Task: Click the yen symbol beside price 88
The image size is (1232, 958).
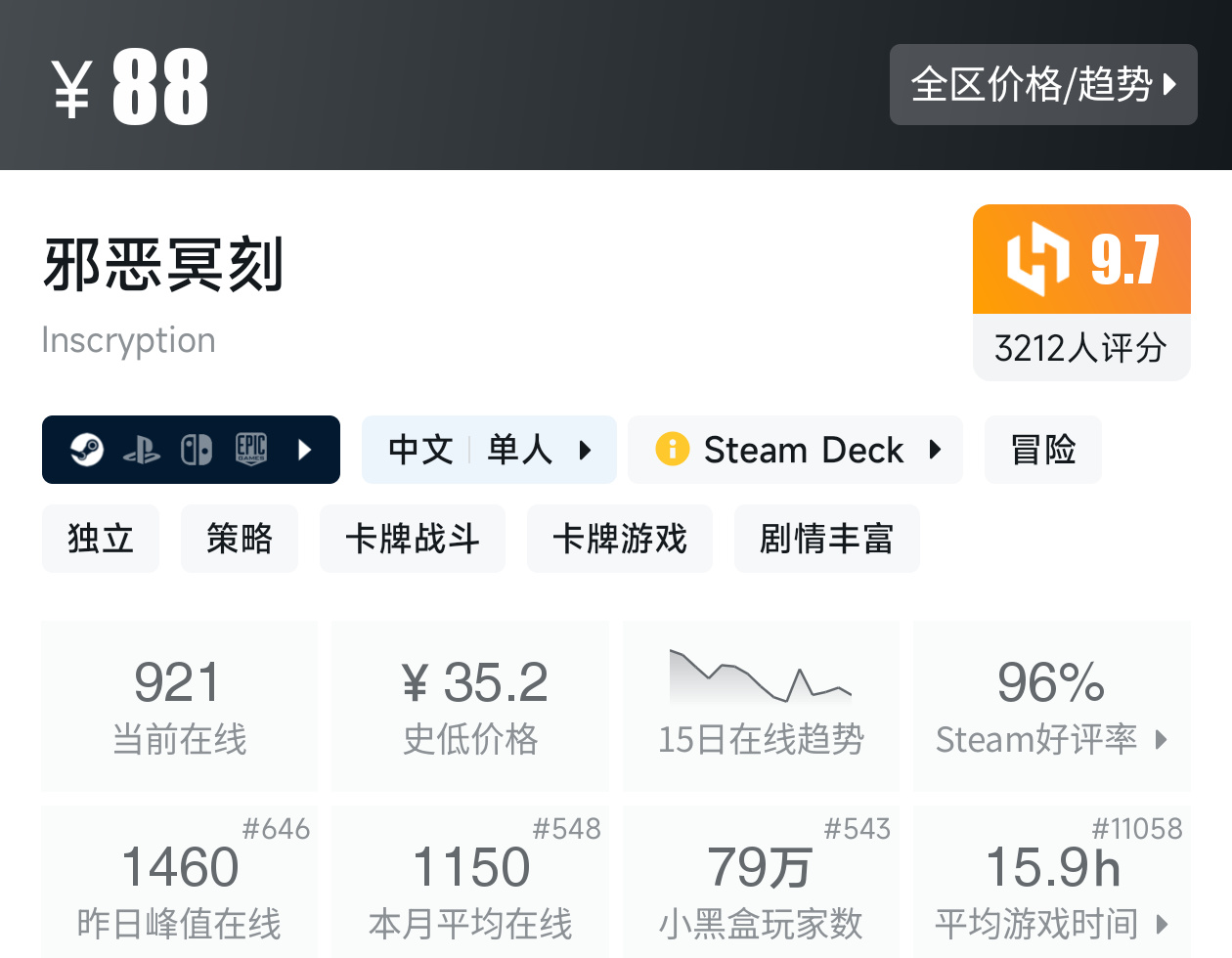Action: point(71,88)
